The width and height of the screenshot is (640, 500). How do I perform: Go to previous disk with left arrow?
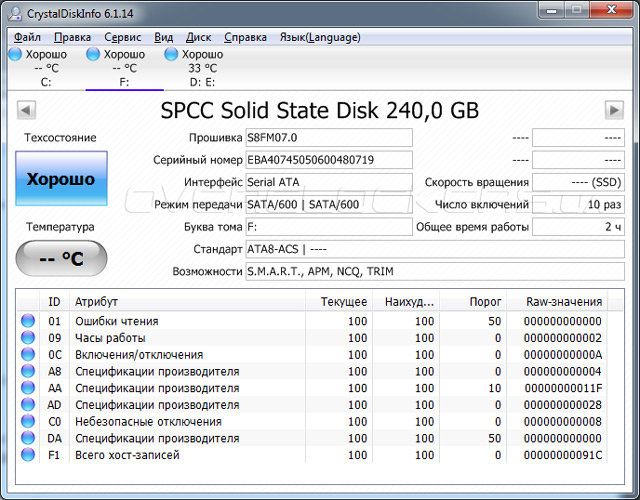[25, 109]
